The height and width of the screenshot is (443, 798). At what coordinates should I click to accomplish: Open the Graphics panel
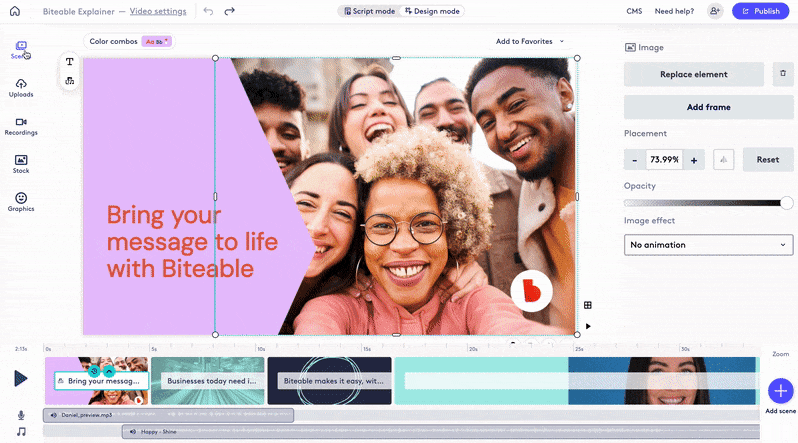click(21, 201)
